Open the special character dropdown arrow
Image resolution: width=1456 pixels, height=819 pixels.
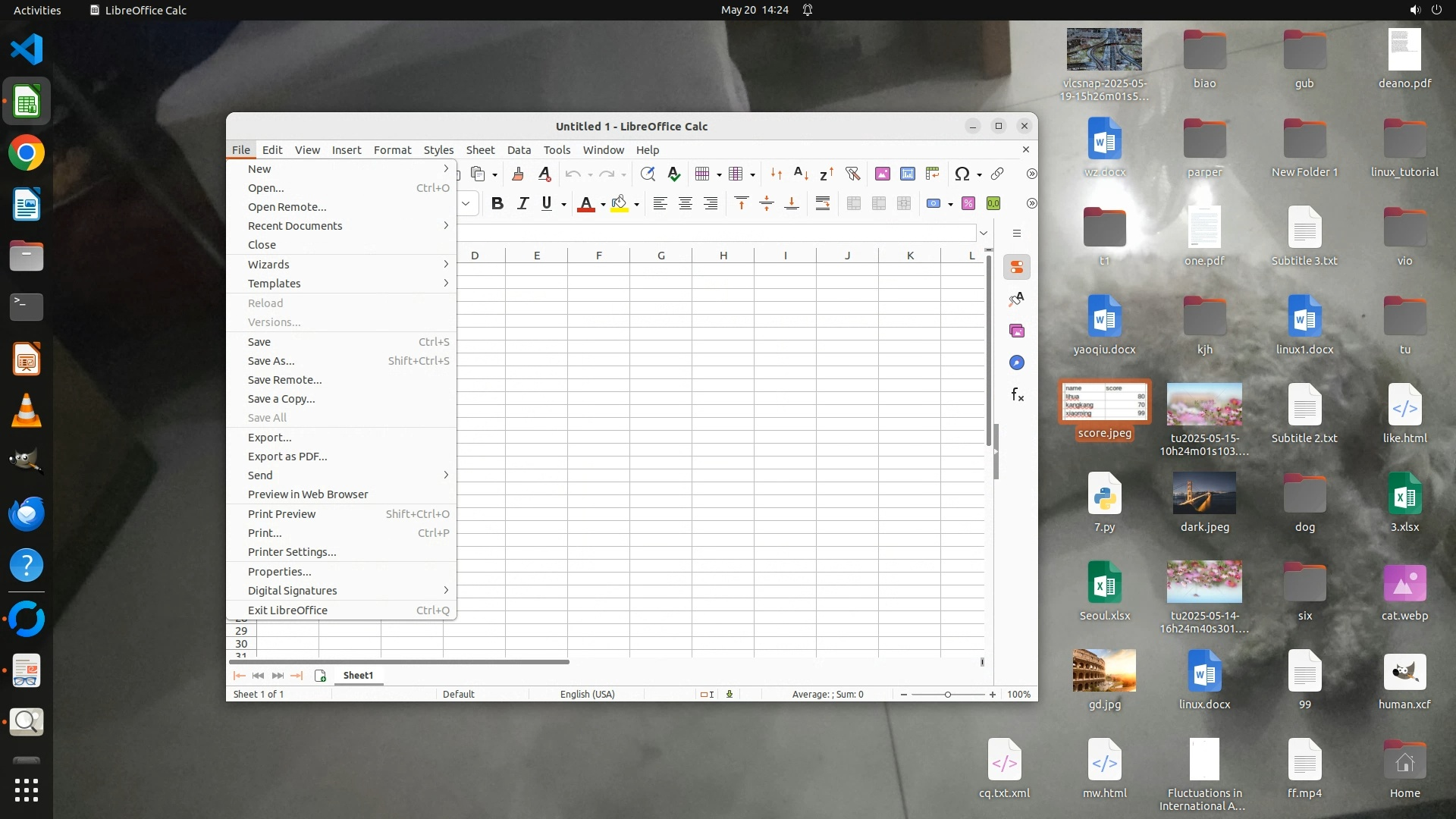coord(979,174)
